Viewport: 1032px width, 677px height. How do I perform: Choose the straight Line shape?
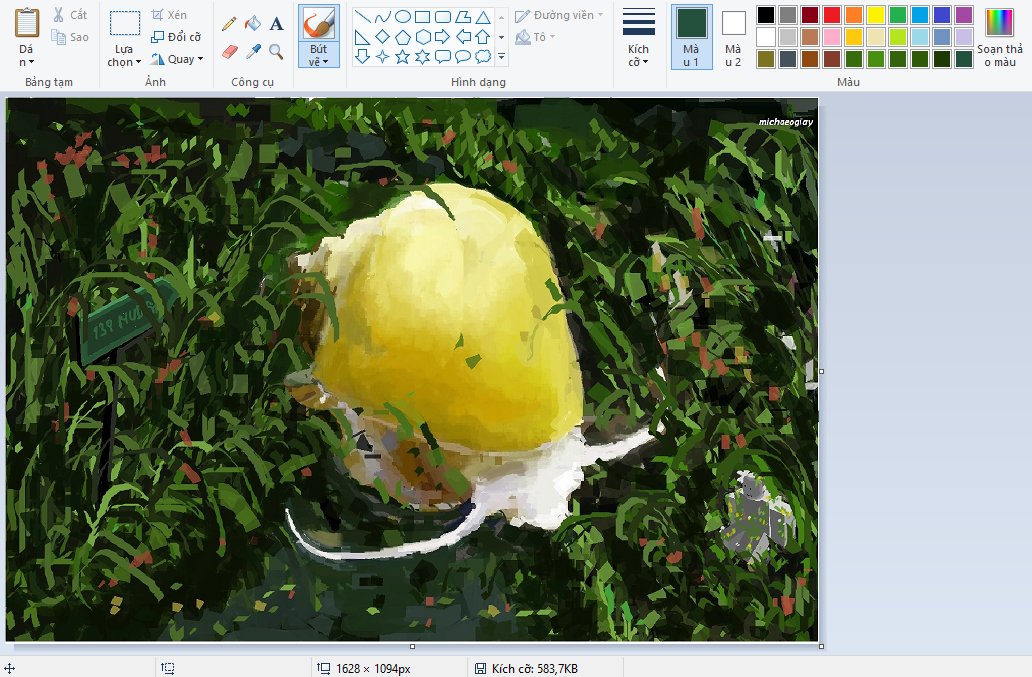coord(362,17)
